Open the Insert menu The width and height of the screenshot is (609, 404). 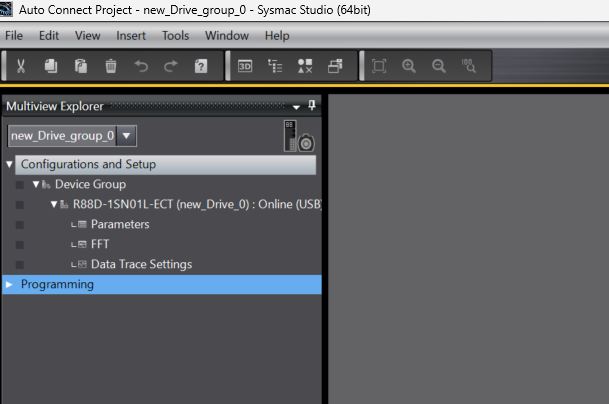(x=131, y=36)
